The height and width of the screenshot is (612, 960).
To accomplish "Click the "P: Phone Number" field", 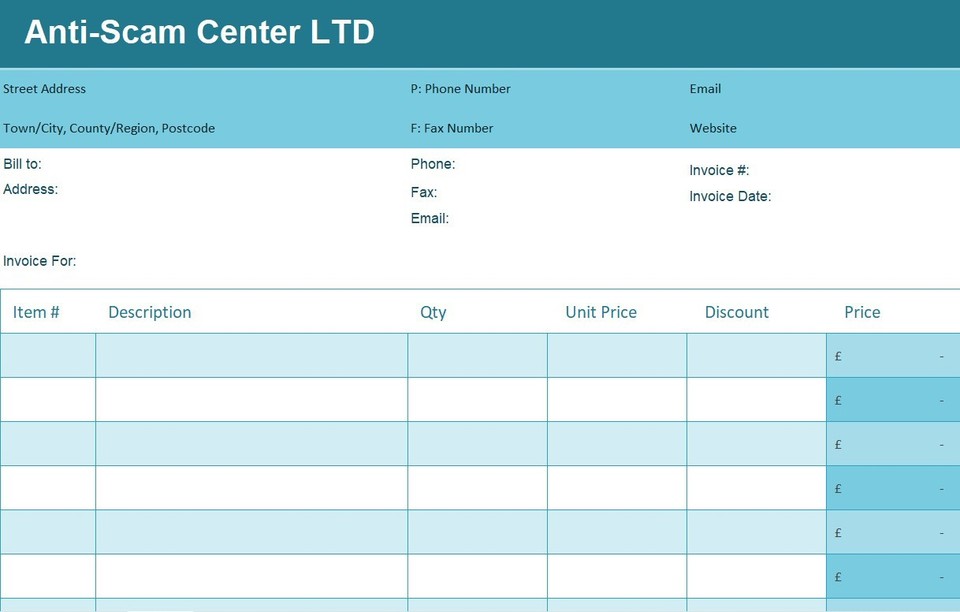I will [460, 89].
